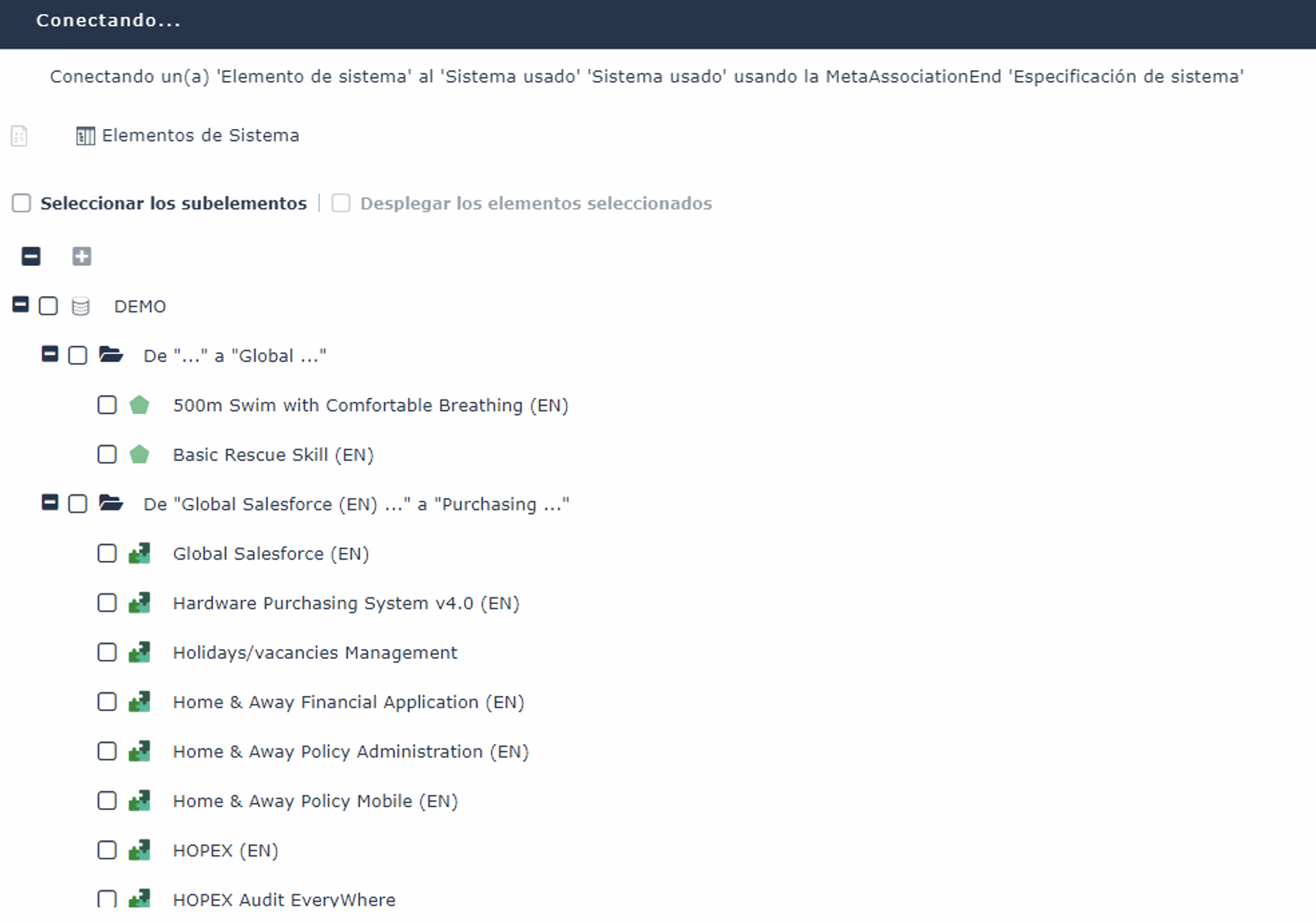The height and width of the screenshot is (923, 1316).
Task: Tick checkbox for Home & Away Financial Application
Action: click(x=107, y=701)
